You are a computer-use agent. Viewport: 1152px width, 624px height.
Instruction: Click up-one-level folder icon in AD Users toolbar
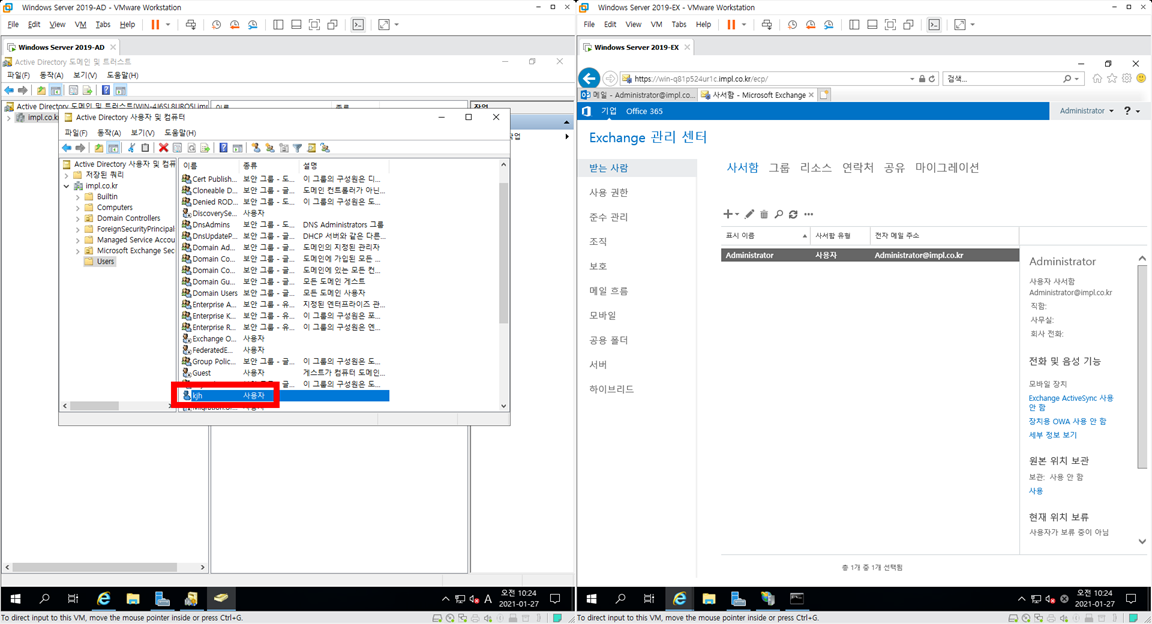point(98,148)
